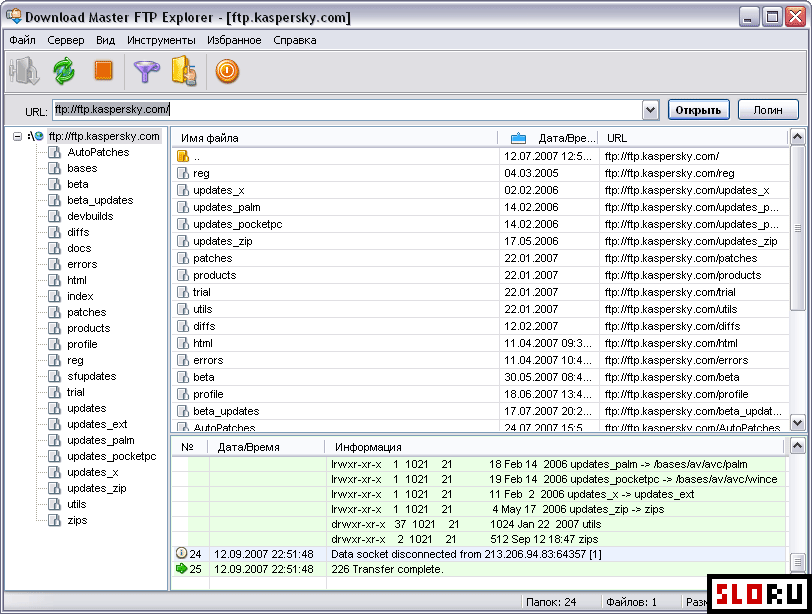Open the file list column options dropdown
The width and height of the screenshot is (812, 614).
797,138
